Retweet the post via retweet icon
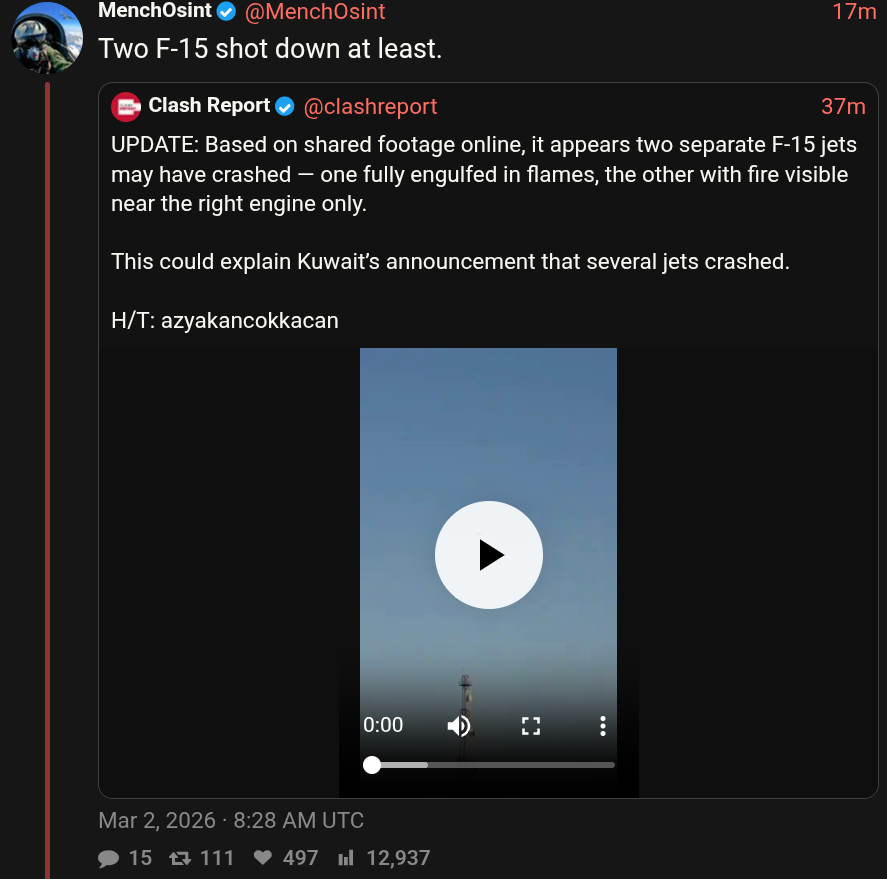This screenshot has width=887, height=879. [180, 858]
